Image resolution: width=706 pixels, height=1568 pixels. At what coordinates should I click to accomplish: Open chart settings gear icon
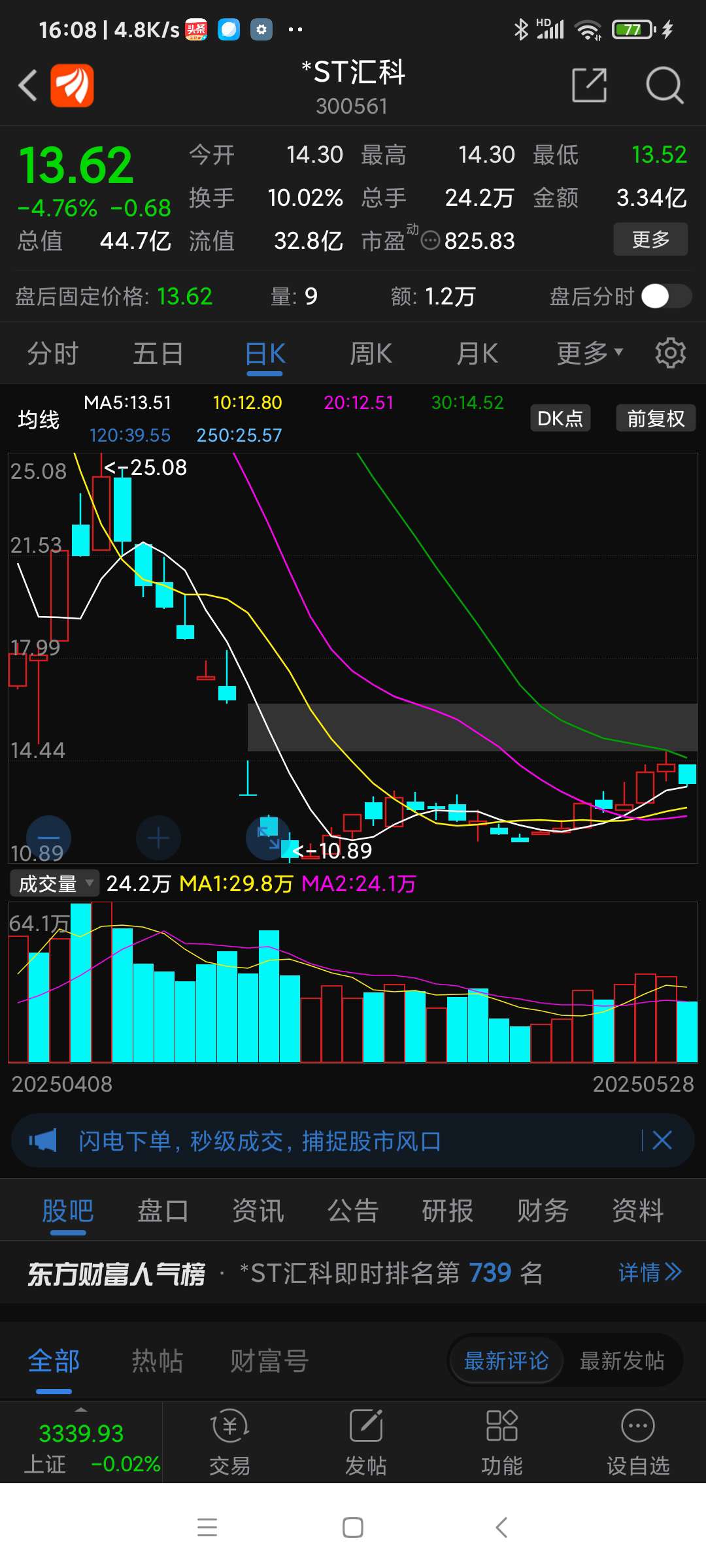[x=671, y=353]
